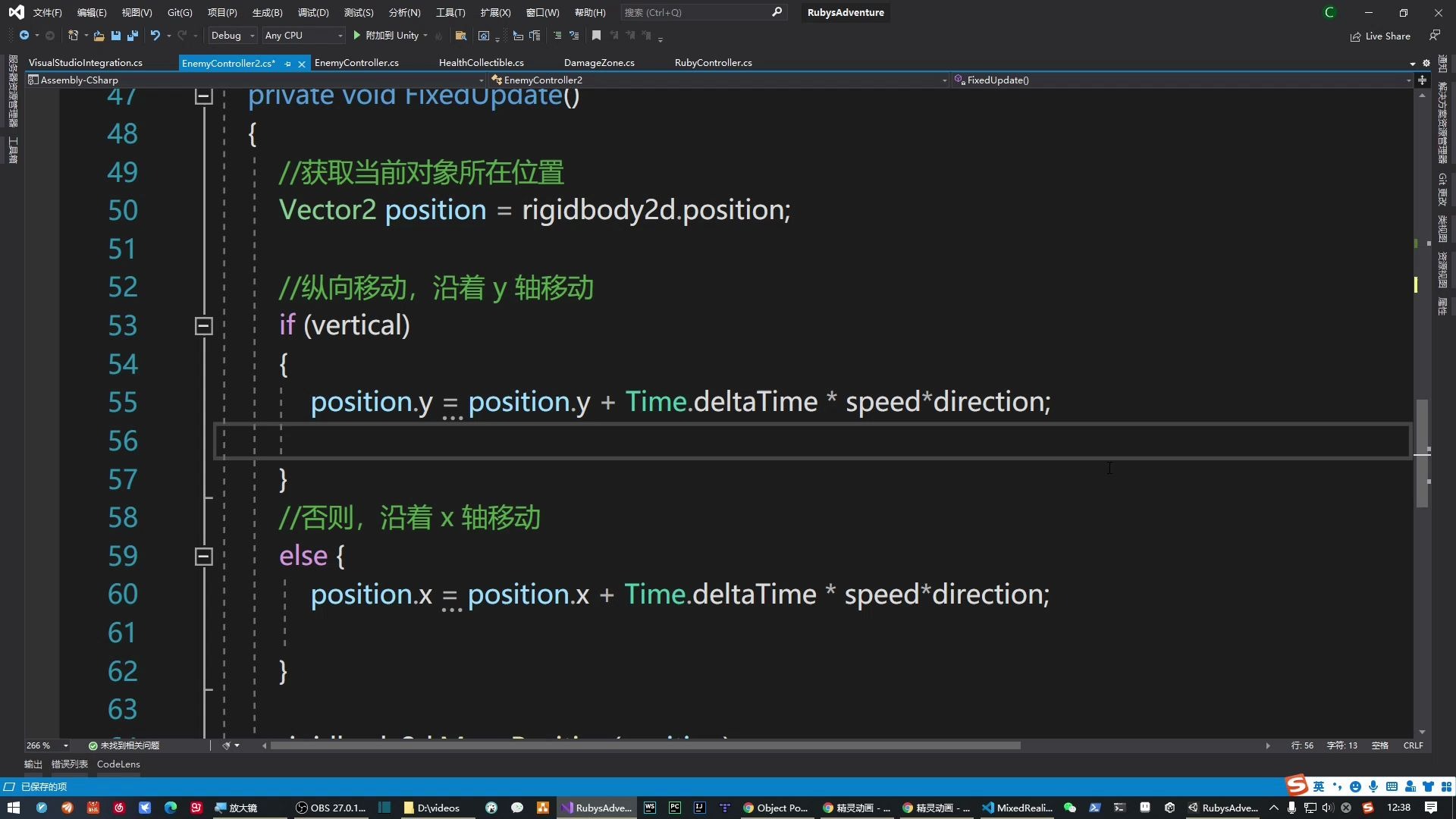
Task: Open the Debug configuration dropdown
Action: tap(231, 35)
